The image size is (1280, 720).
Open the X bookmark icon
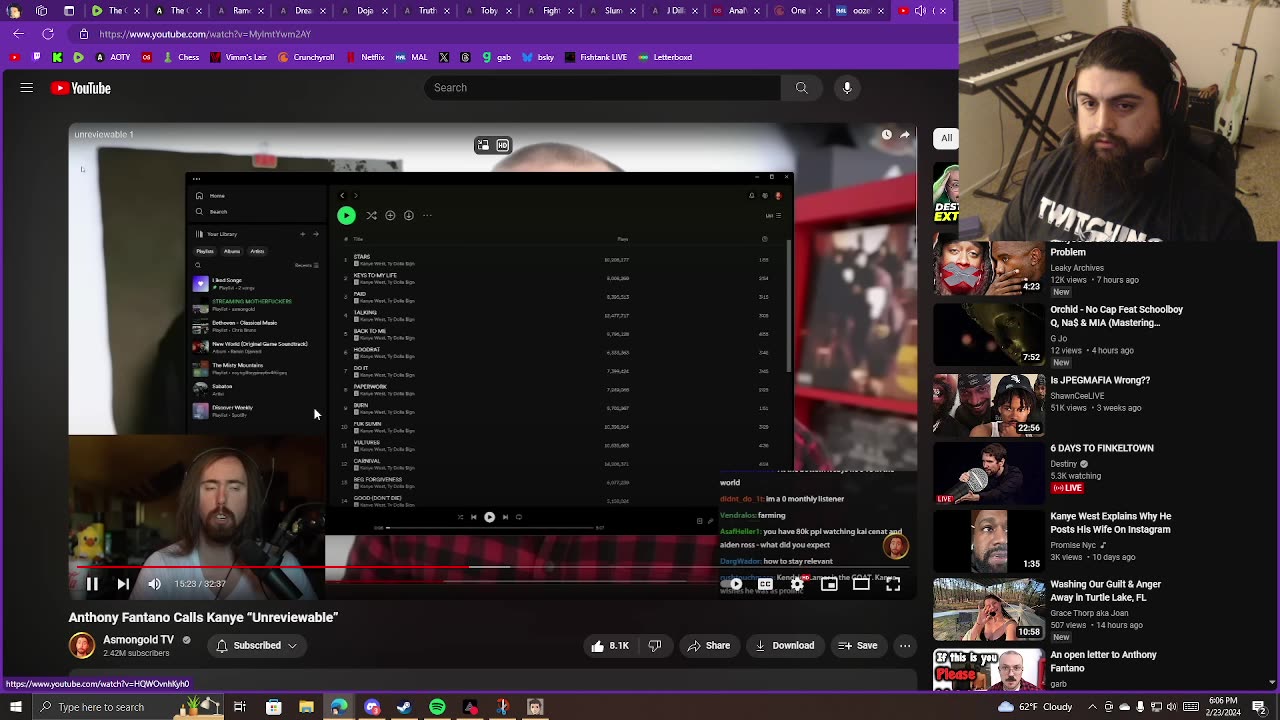click(x=443, y=57)
